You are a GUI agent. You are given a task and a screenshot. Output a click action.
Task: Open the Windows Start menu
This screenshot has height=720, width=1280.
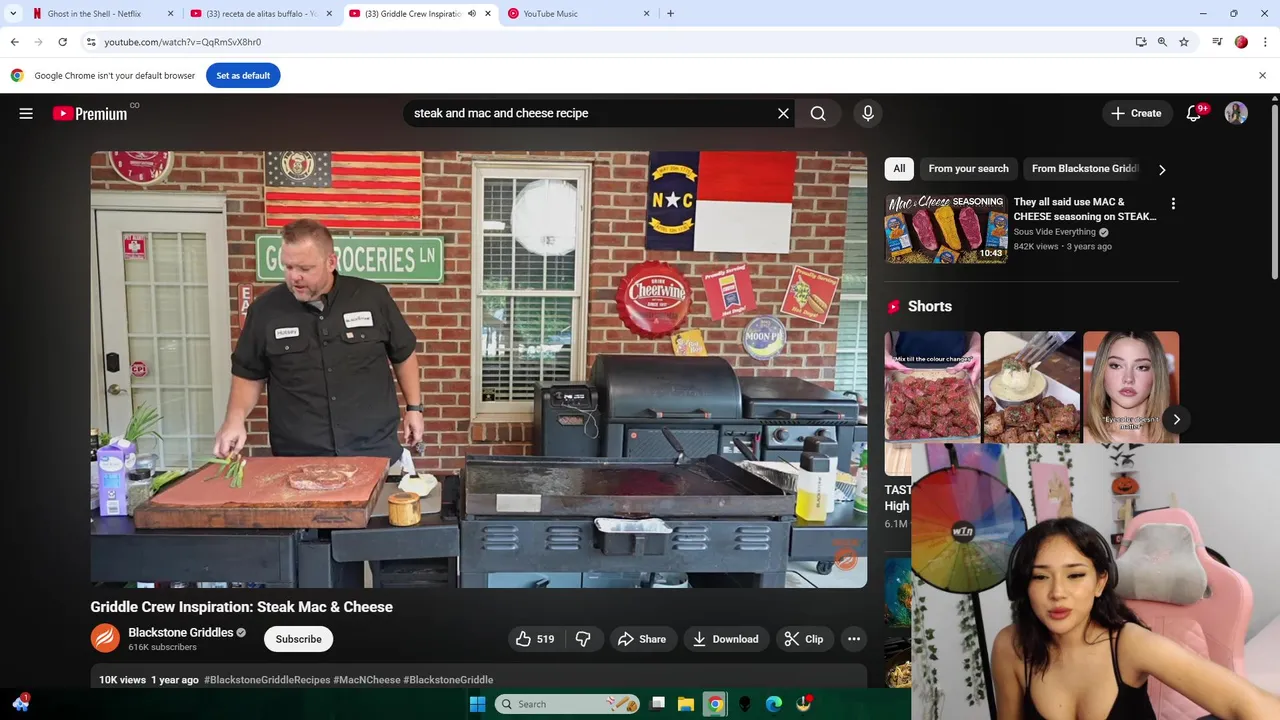tap(477, 704)
